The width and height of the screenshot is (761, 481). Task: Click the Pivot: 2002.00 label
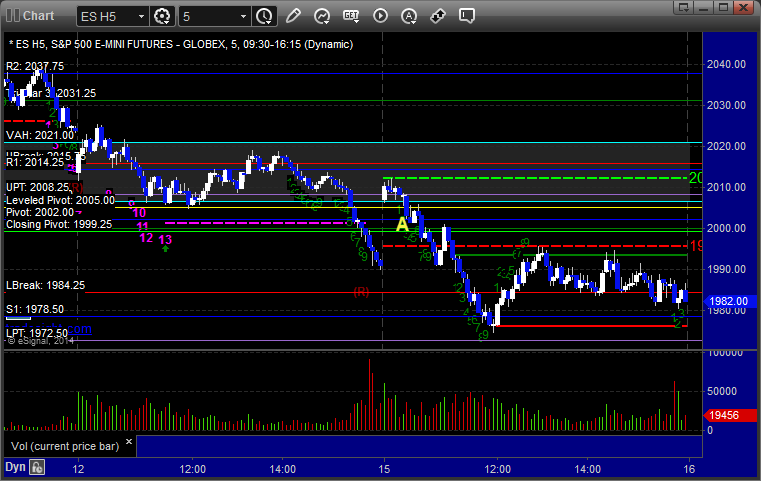[x=40, y=212]
